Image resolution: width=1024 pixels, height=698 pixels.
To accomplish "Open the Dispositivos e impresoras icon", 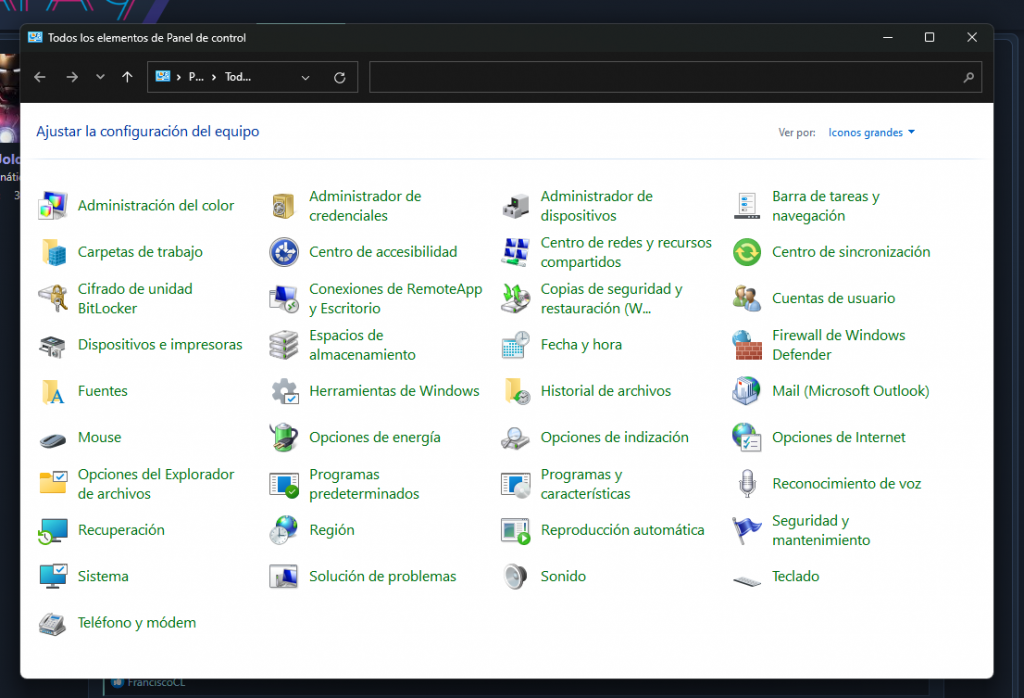I will click(x=52, y=345).
